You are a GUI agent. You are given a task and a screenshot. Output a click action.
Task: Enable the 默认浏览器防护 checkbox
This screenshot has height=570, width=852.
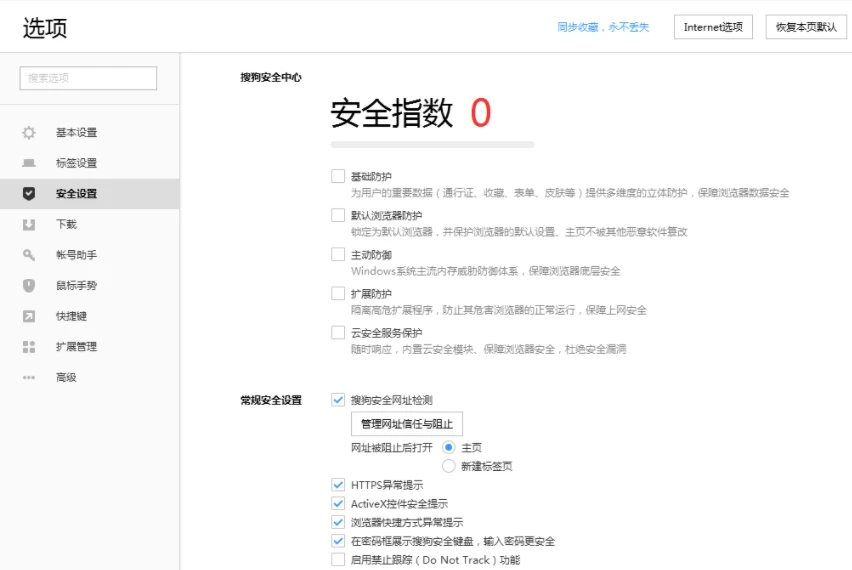pyautogui.click(x=338, y=215)
